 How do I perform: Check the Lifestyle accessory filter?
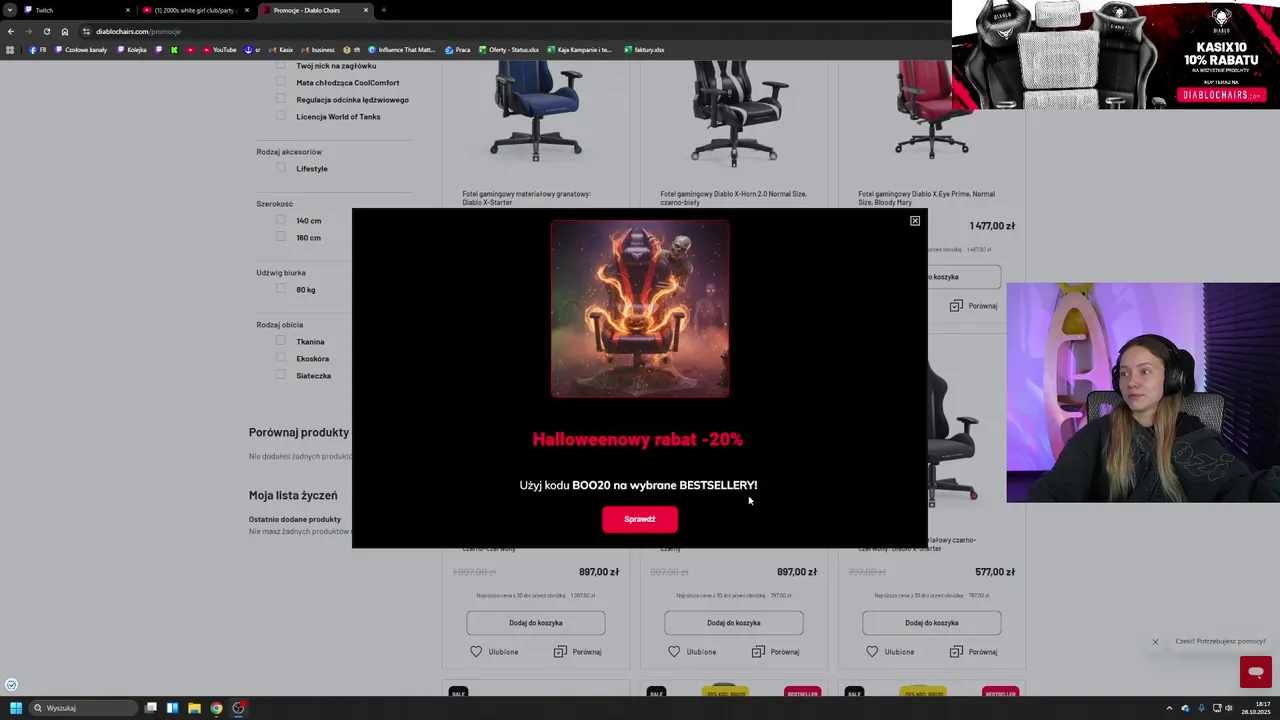tap(281, 168)
